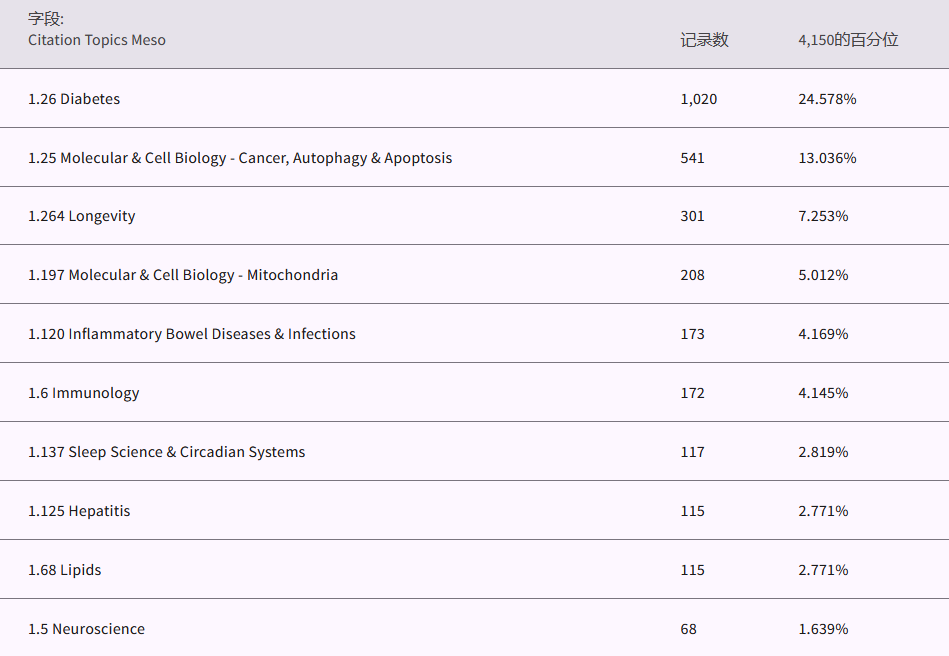Click the 1.125 Hepatitis row label

coord(79,511)
